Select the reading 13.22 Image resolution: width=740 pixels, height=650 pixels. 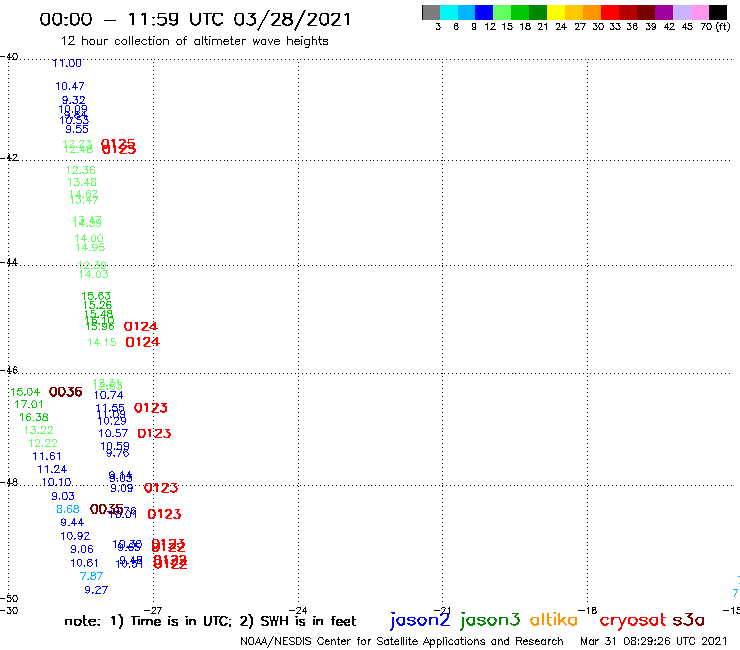(39, 430)
